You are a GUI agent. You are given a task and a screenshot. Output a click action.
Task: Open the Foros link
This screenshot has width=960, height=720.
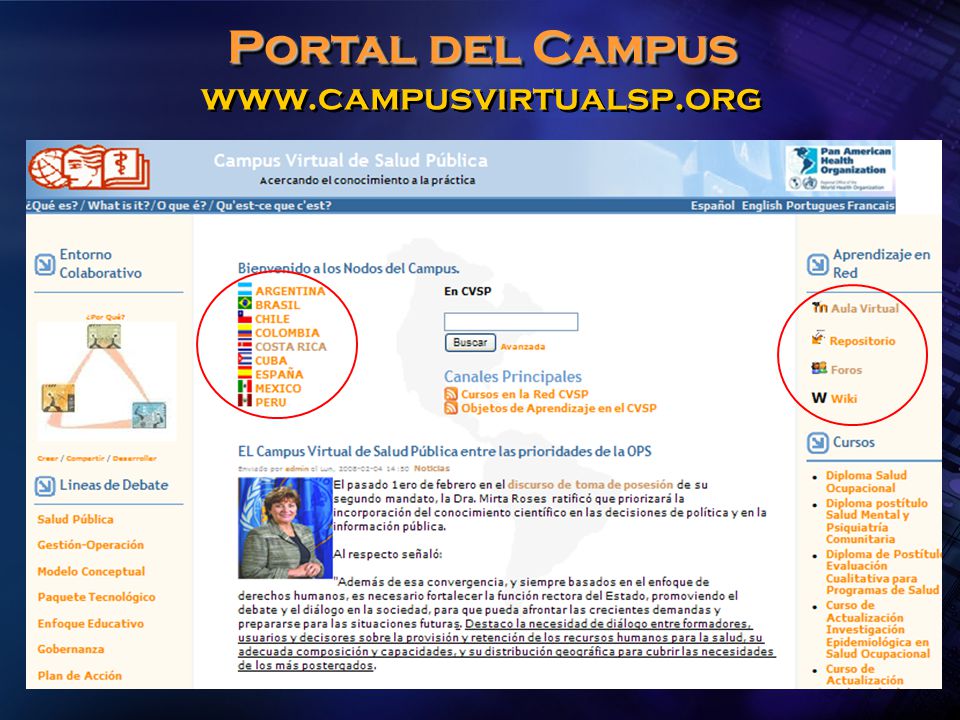coord(846,370)
